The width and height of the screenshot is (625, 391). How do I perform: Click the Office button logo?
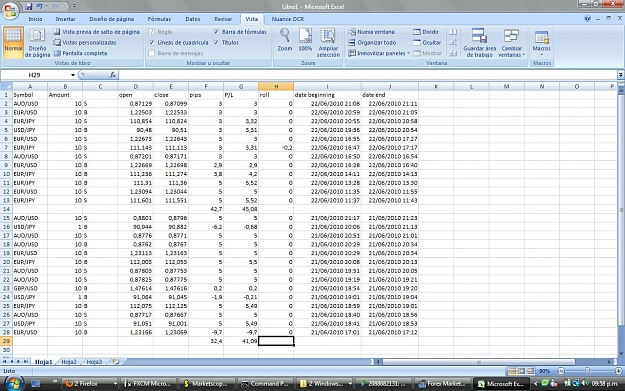coord(11,10)
